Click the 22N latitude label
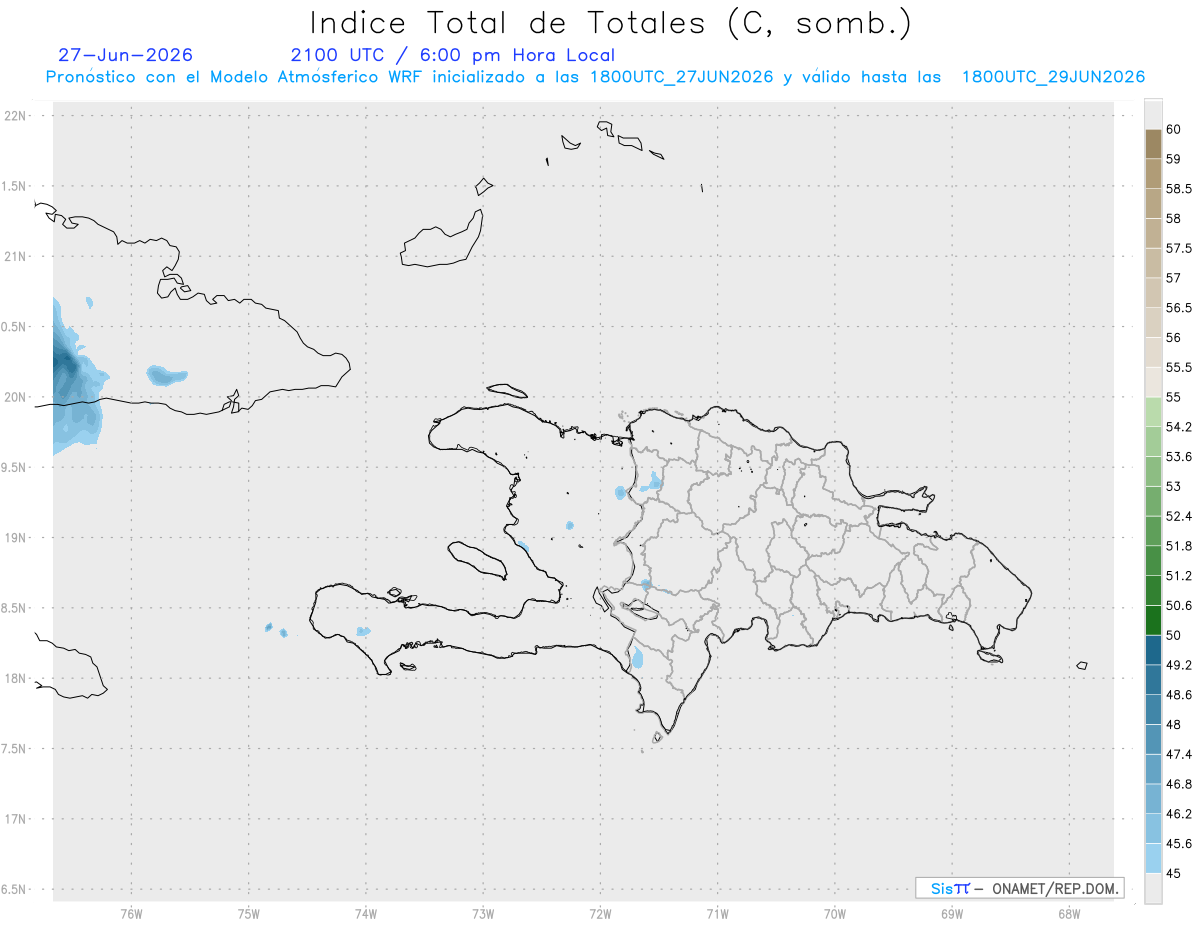The image size is (1200, 927). [x=16, y=116]
